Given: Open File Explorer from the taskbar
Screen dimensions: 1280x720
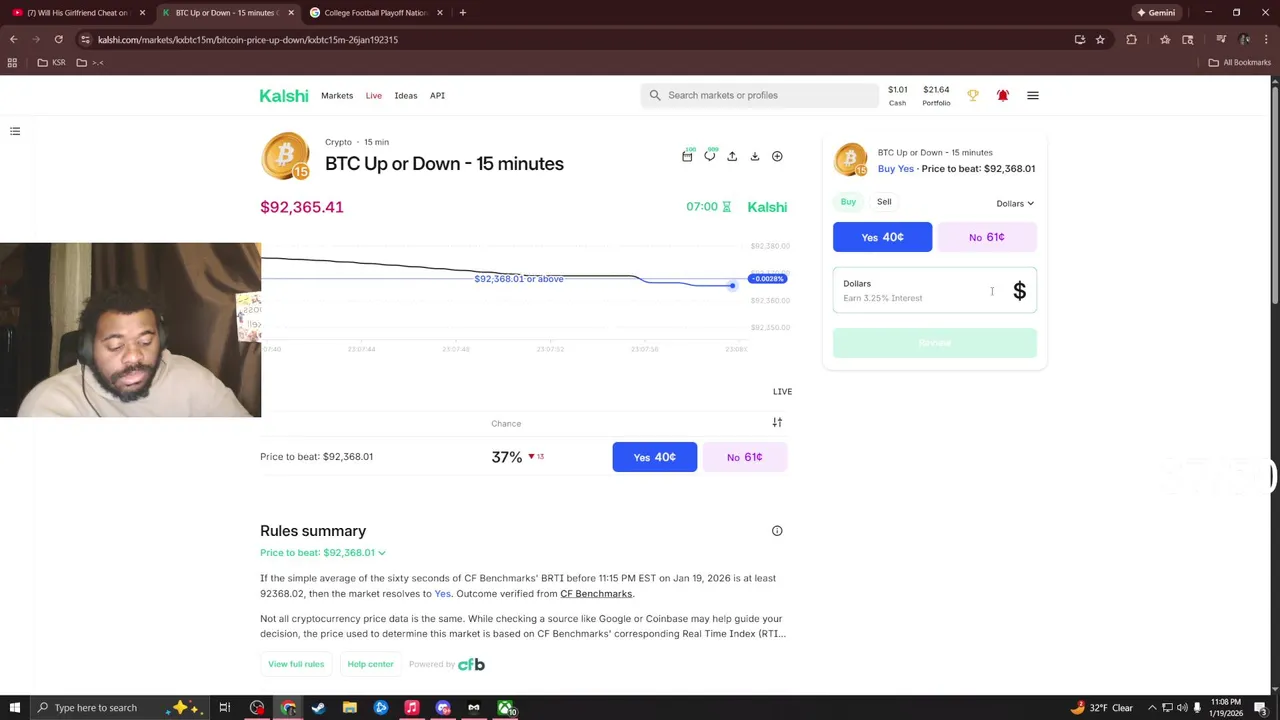Looking at the screenshot, I should [350, 708].
